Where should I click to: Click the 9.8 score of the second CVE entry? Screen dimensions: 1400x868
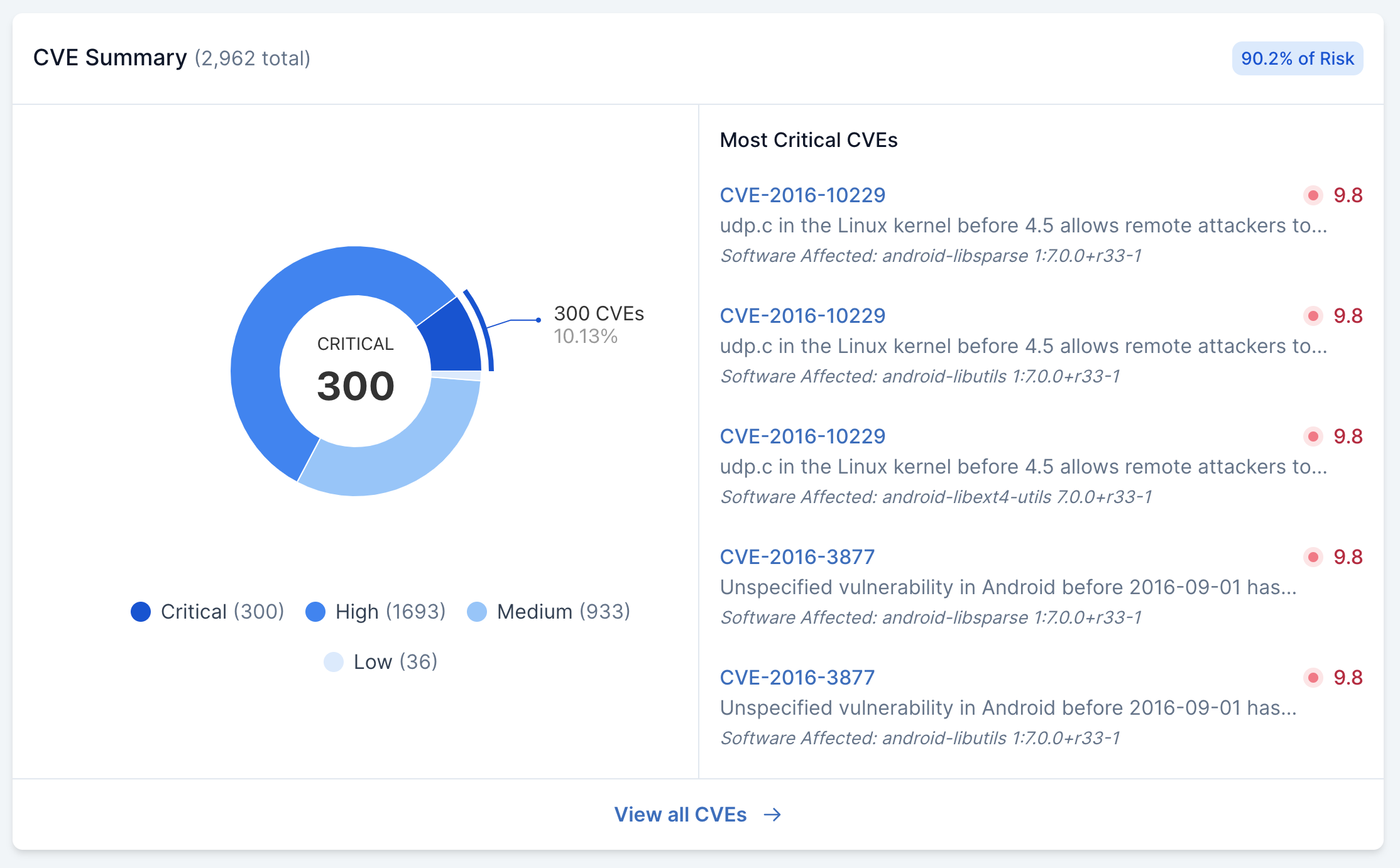[1348, 316]
